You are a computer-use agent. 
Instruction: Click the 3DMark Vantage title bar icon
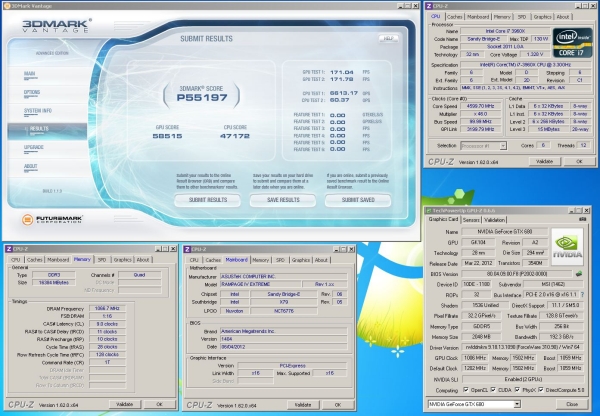7,6
